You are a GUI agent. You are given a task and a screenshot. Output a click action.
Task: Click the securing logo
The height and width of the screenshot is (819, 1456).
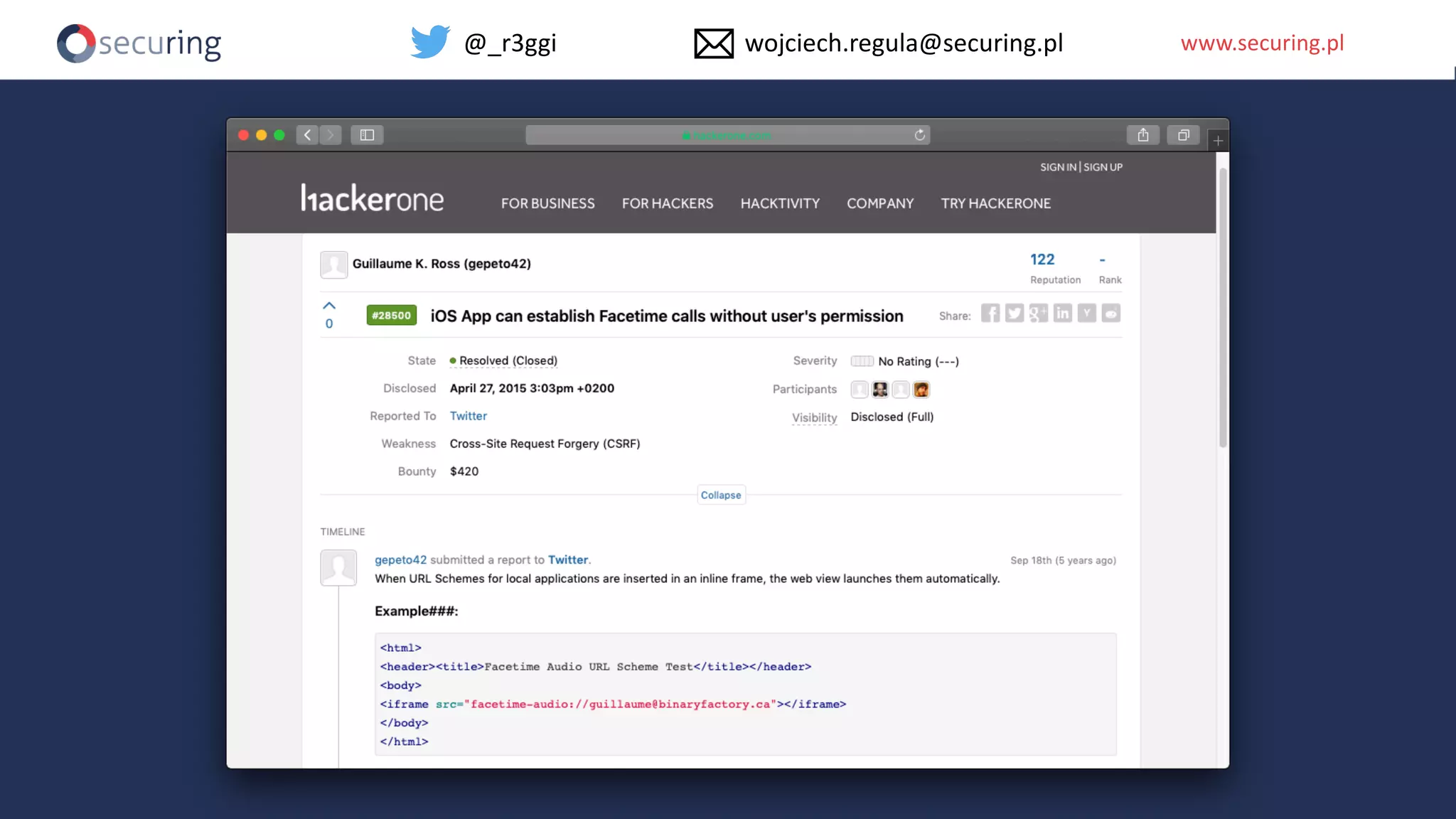pyautogui.click(x=139, y=43)
